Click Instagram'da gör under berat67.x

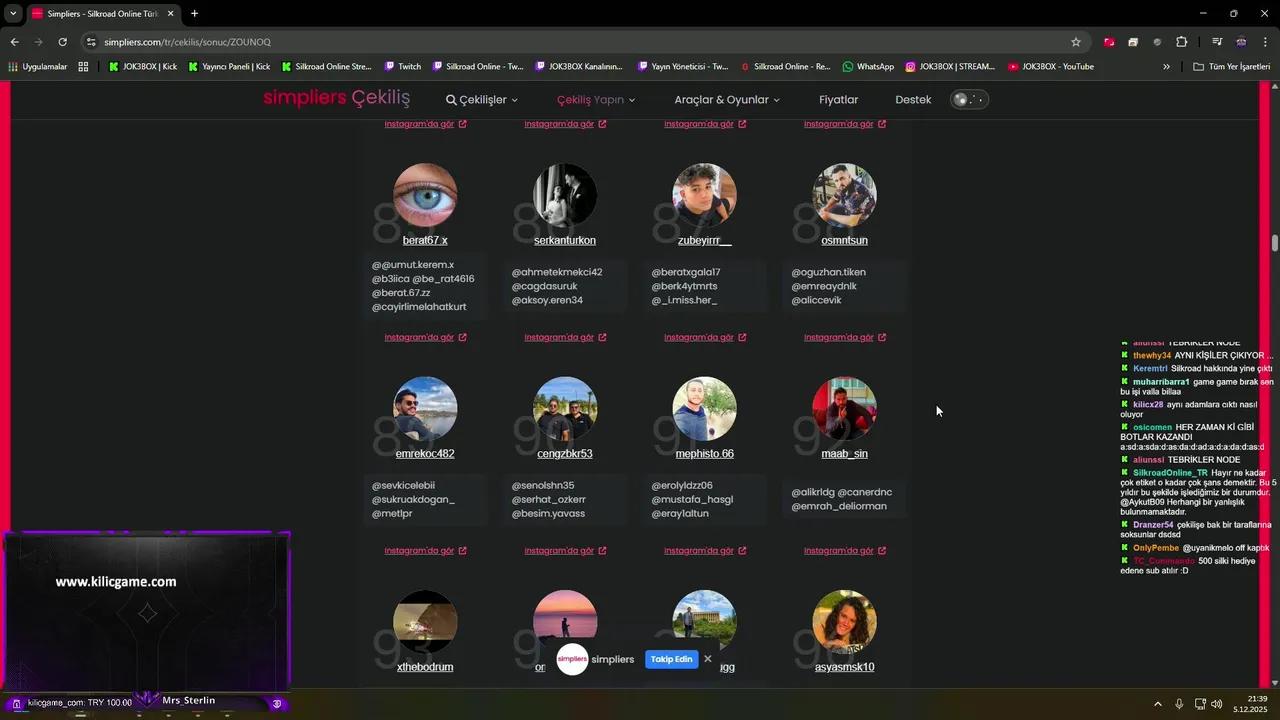[425, 338]
